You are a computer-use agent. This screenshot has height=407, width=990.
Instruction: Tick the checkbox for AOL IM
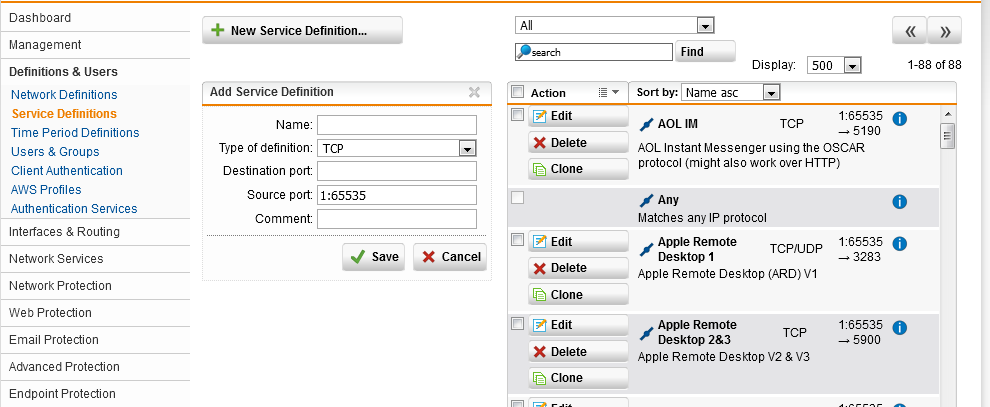click(x=517, y=115)
